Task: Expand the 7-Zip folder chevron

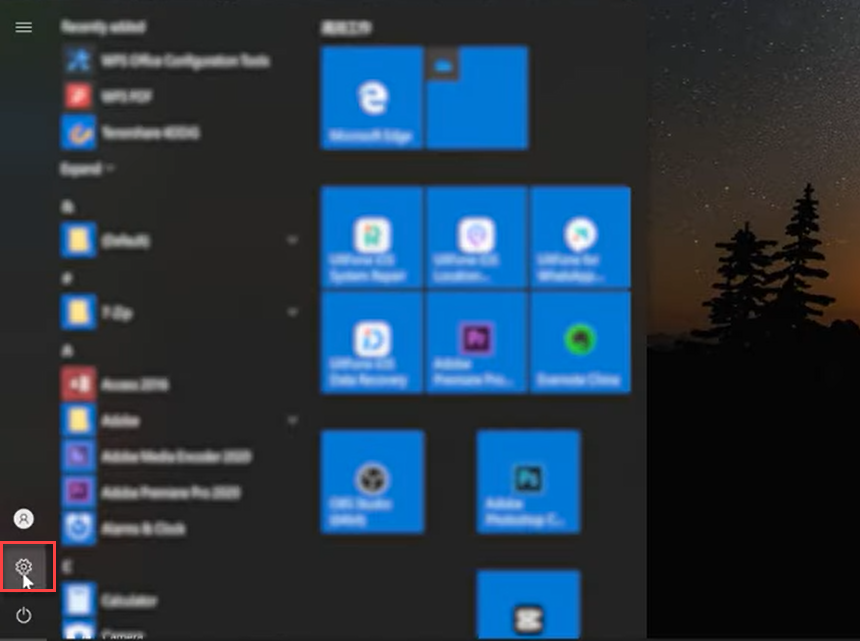Action: [x=293, y=313]
